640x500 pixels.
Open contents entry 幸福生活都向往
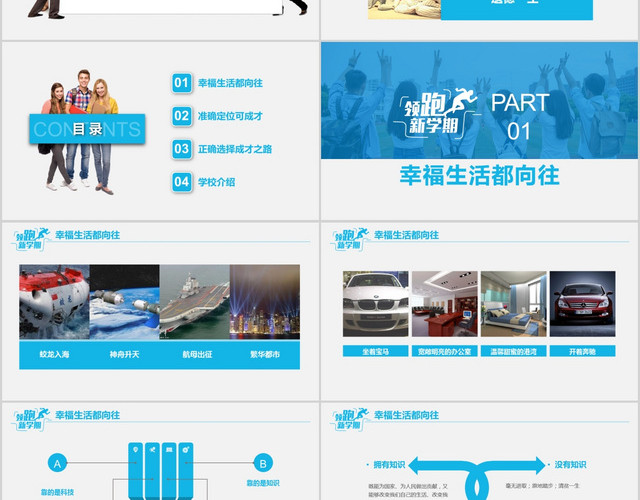pos(230,83)
